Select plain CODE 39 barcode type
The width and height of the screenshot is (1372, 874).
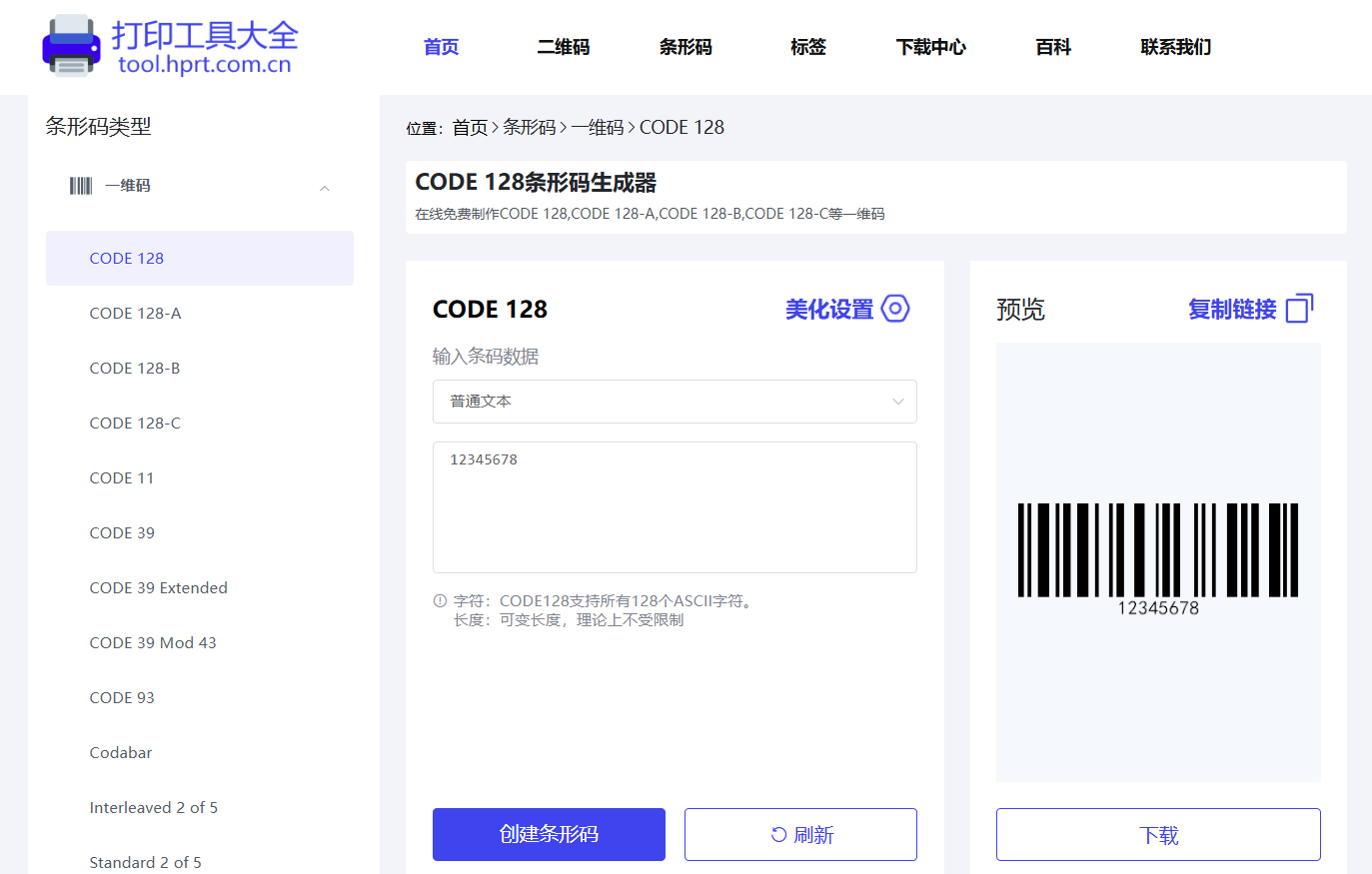(200, 532)
